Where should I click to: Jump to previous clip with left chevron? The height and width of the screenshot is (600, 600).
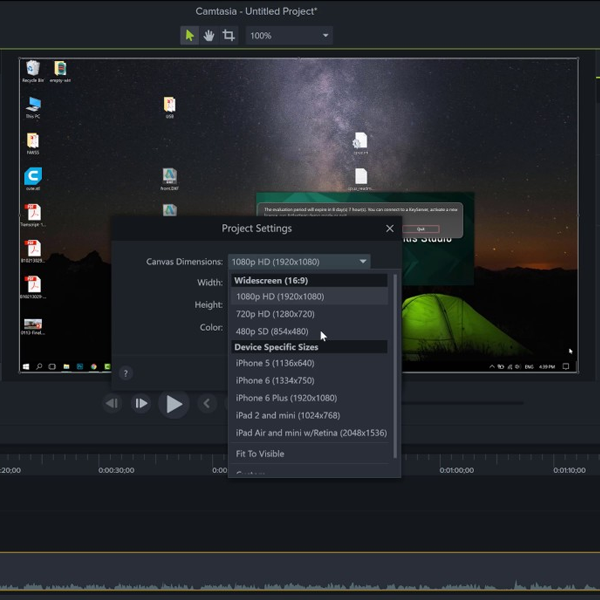point(207,404)
